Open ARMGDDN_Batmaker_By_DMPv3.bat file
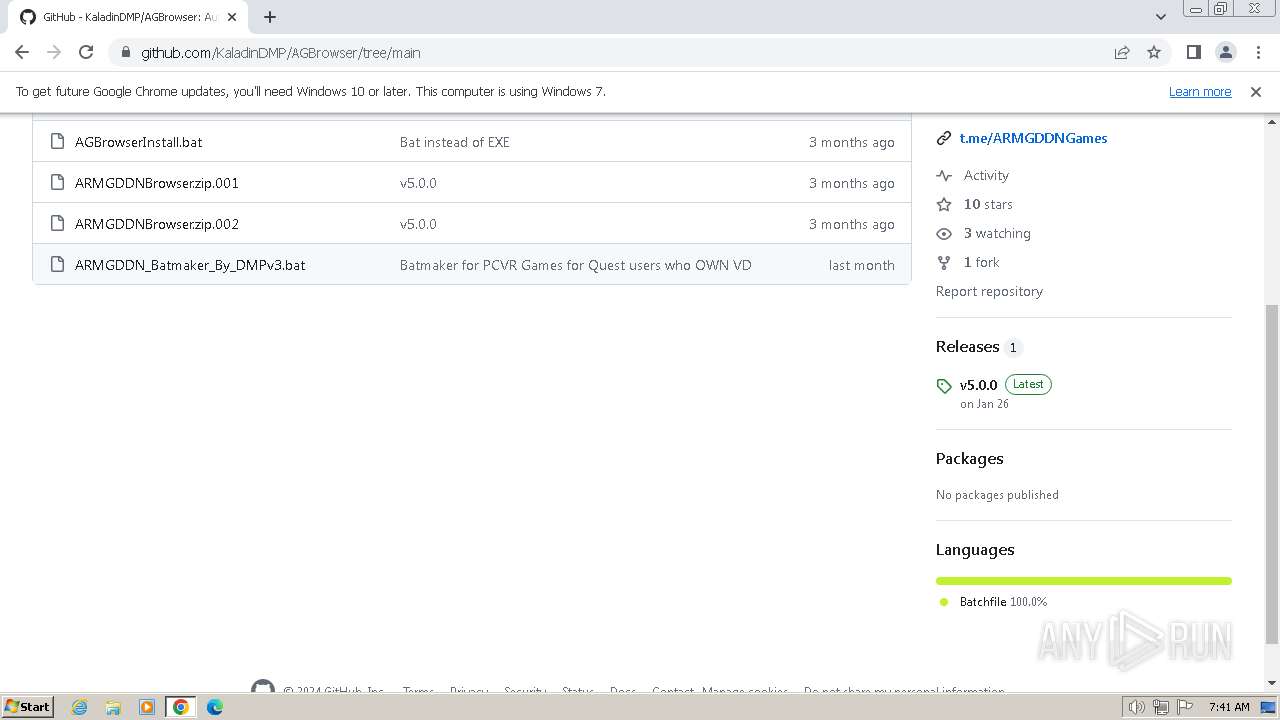This screenshot has height=720, width=1280. tap(190, 265)
